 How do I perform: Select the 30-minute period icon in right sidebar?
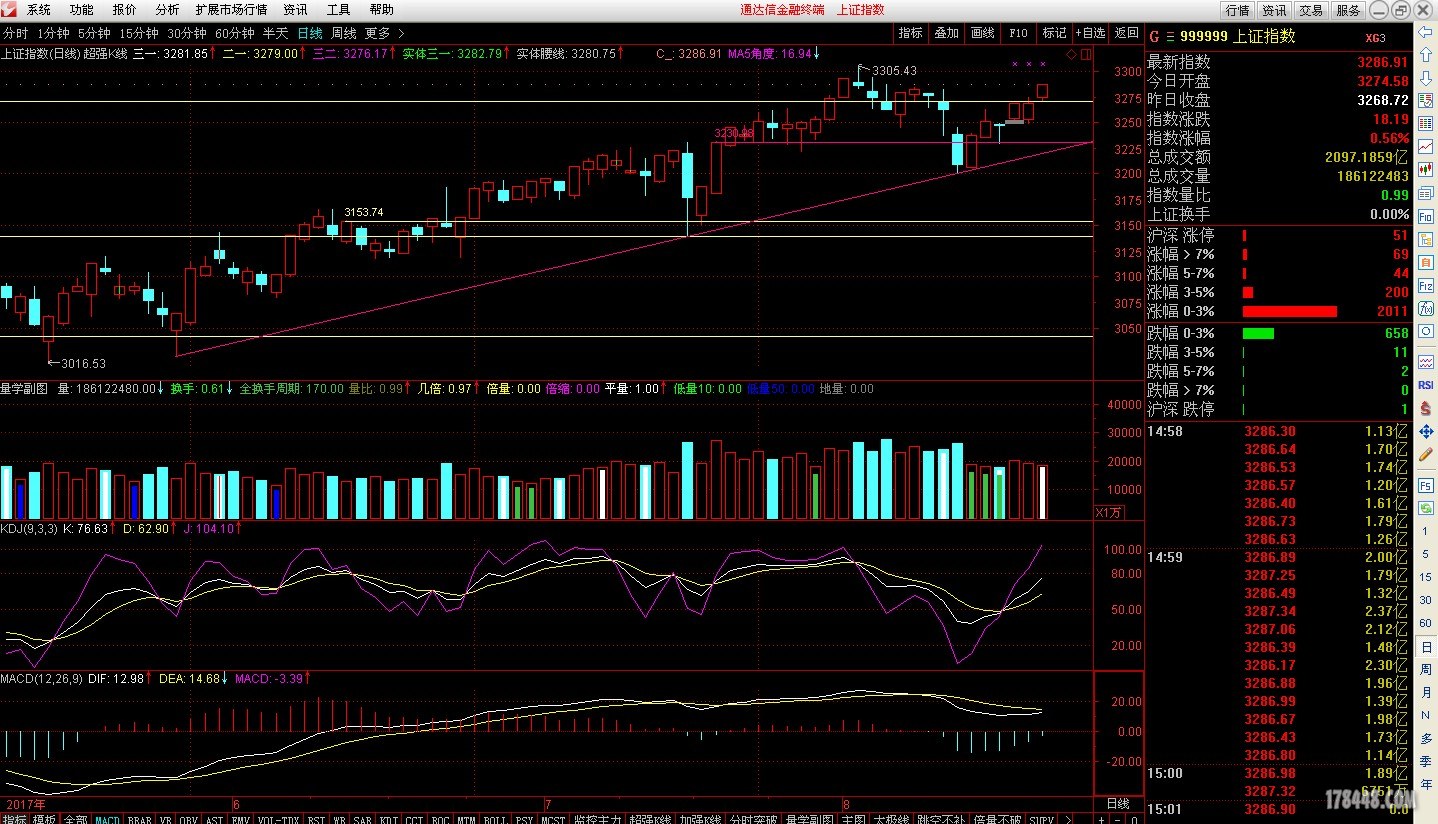(x=1426, y=600)
